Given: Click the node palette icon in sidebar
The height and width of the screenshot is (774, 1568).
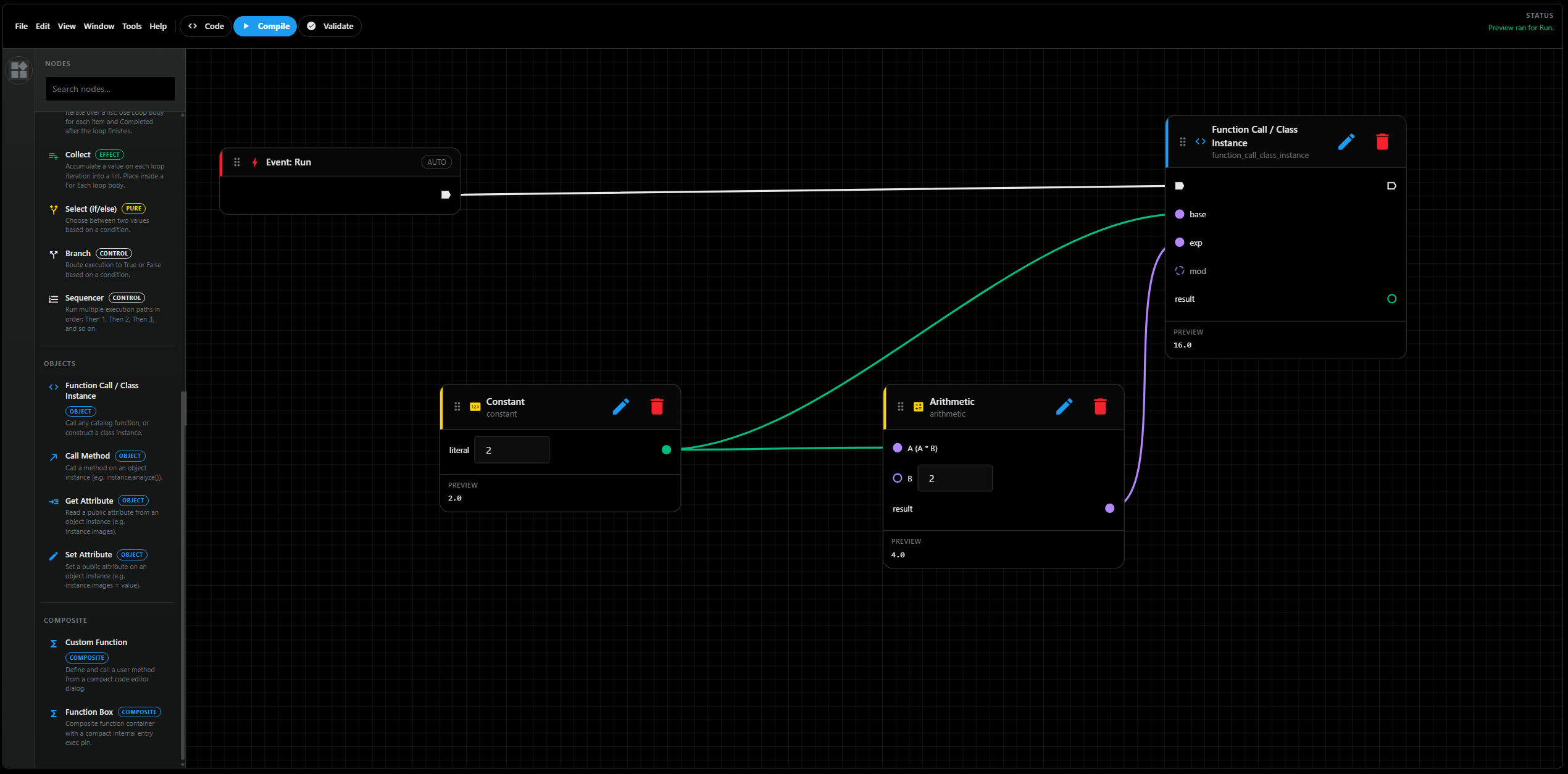Looking at the screenshot, I should (x=19, y=70).
